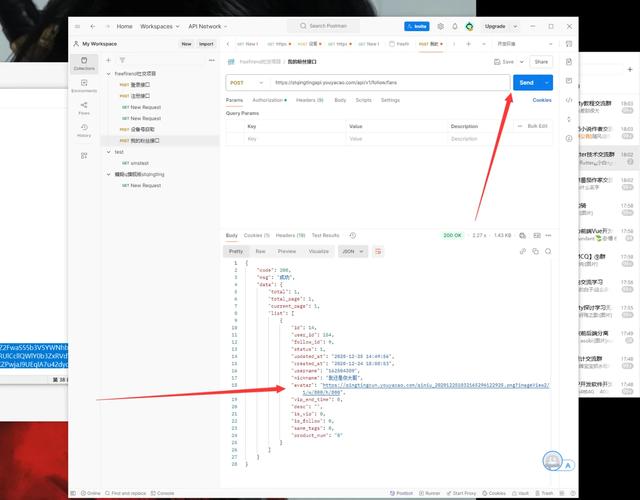
Task: Select the Raw response view tab
Action: tap(260, 251)
